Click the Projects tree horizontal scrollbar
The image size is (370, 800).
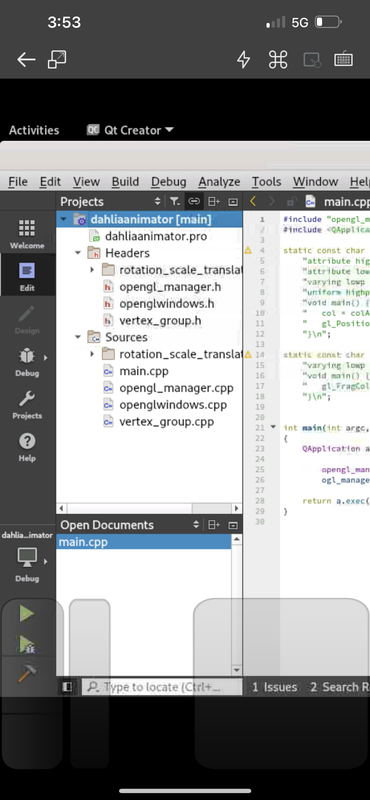(x=149, y=508)
